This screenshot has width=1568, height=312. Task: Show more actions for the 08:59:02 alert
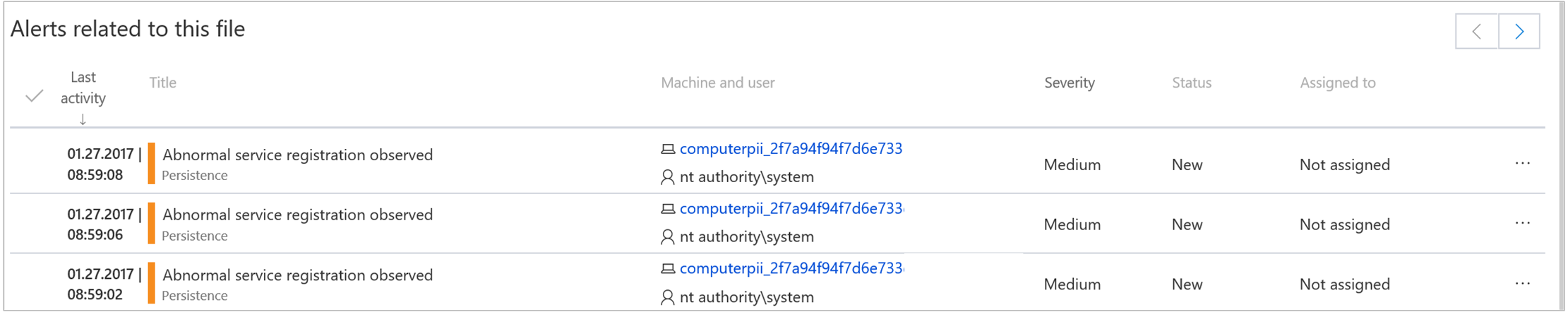(x=1522, y=284)
